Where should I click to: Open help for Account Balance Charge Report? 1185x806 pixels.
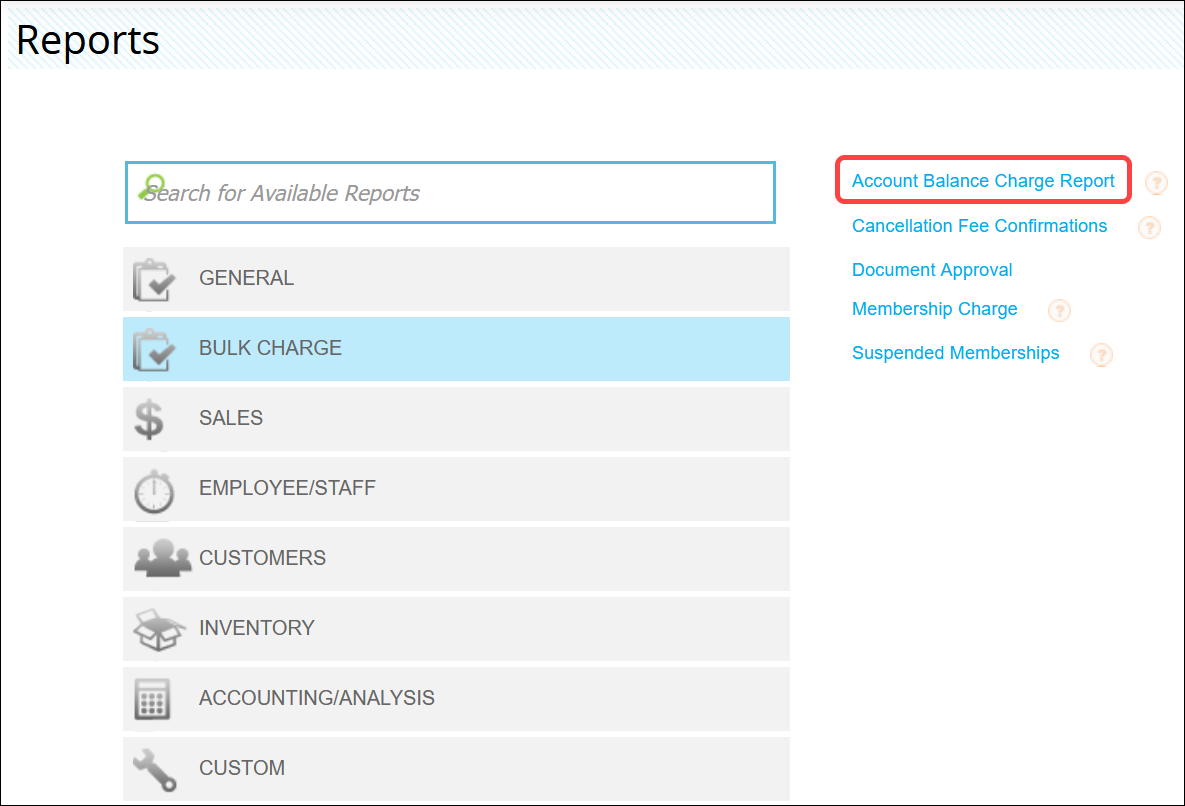[x=1156, y=183]
